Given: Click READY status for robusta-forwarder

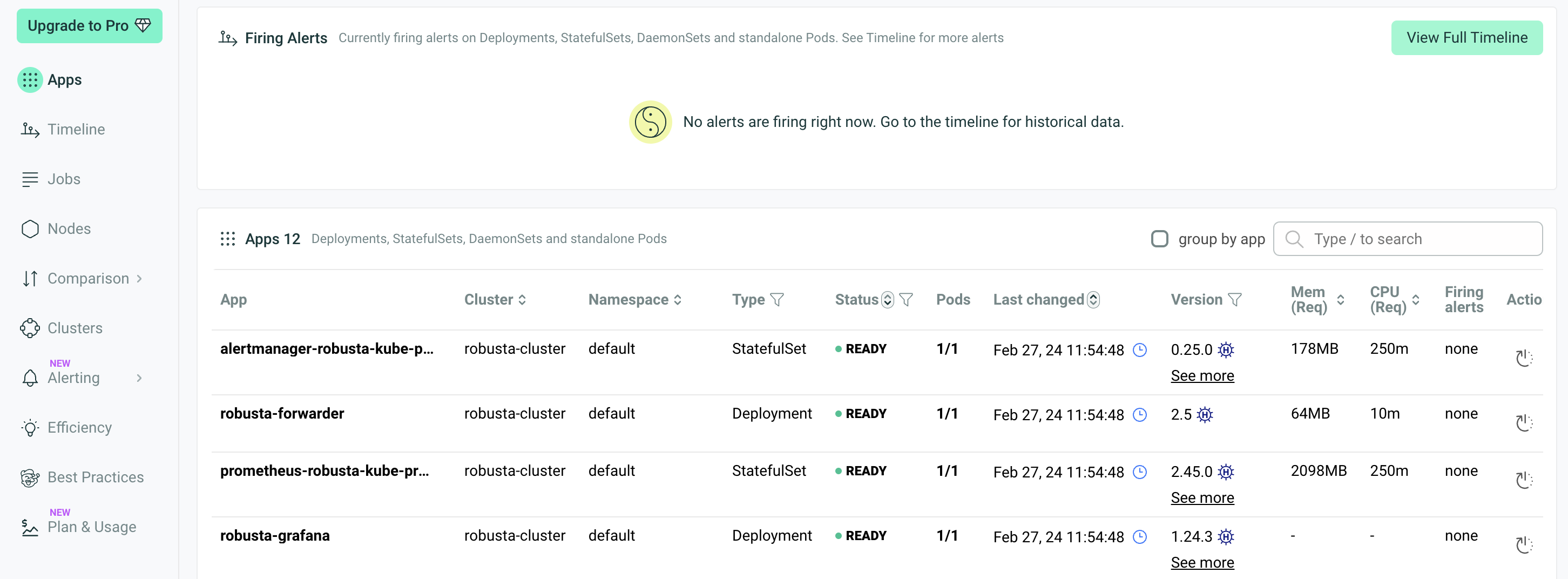Looking at the screenshot, I should click(x=865, y=414).
